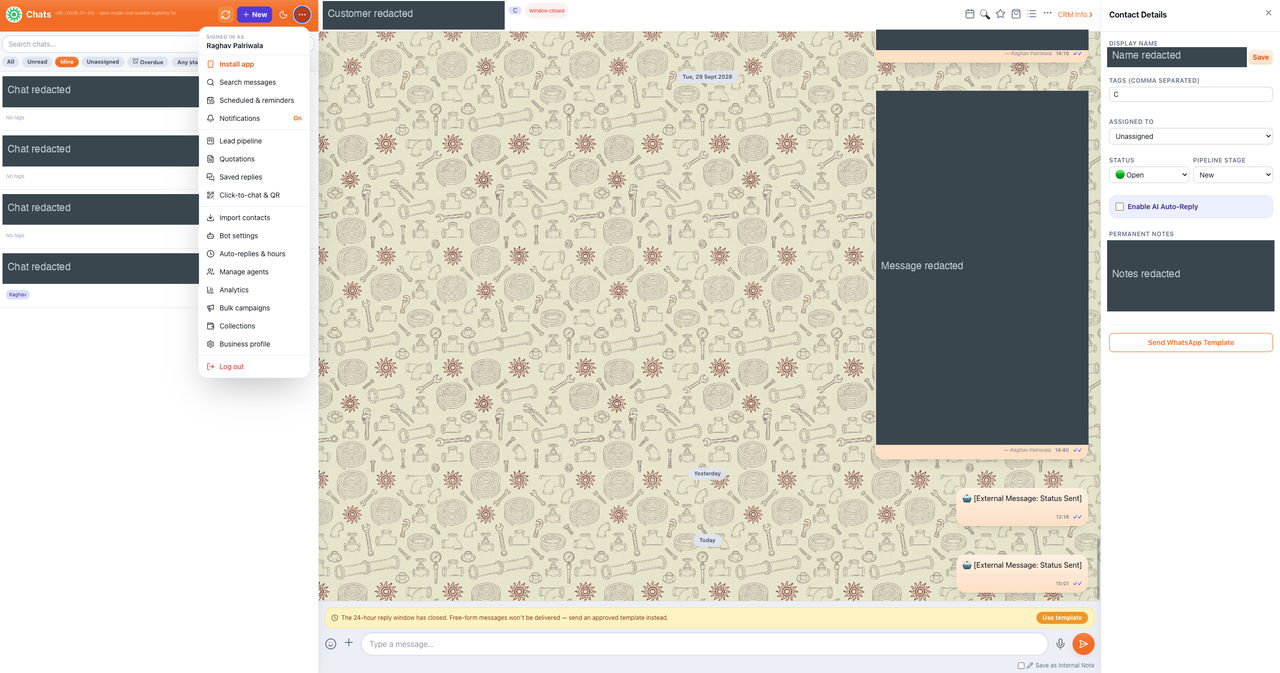Click the Today date separator
Viewport: 1280px width, 673px height.
pos(707,540)
